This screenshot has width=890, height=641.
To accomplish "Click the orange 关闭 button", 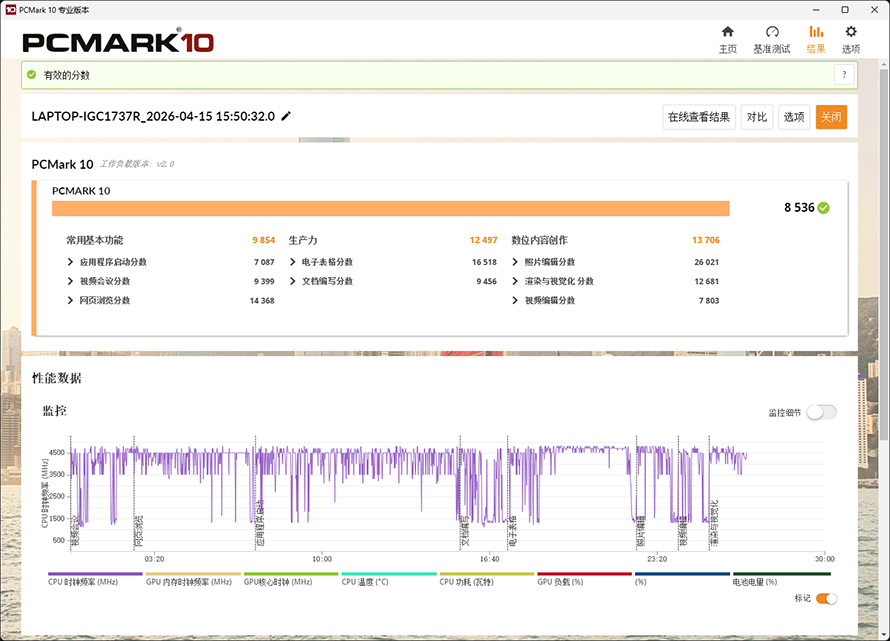I will click(x=831, y=117).
